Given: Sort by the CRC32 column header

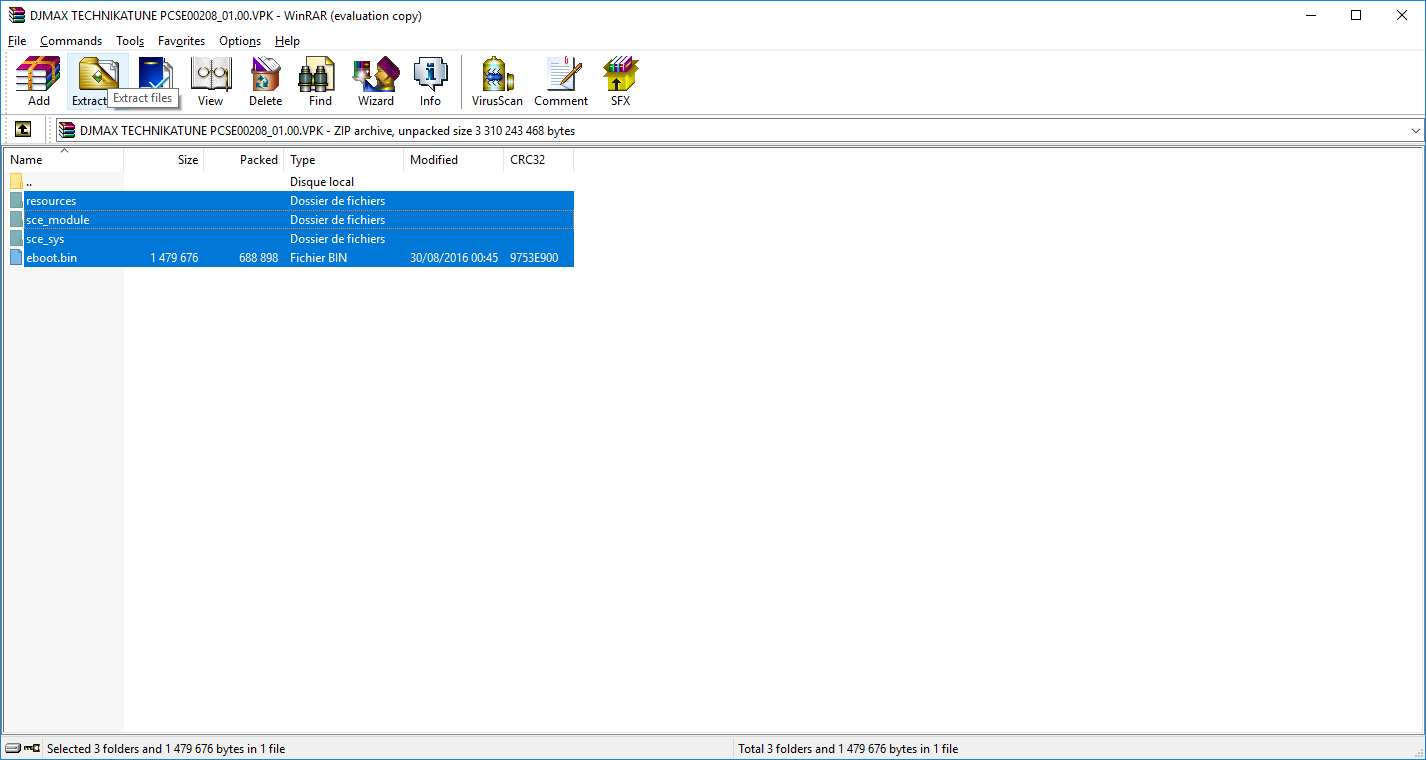Looking at the screenshot, I should [x=539, y=160].
